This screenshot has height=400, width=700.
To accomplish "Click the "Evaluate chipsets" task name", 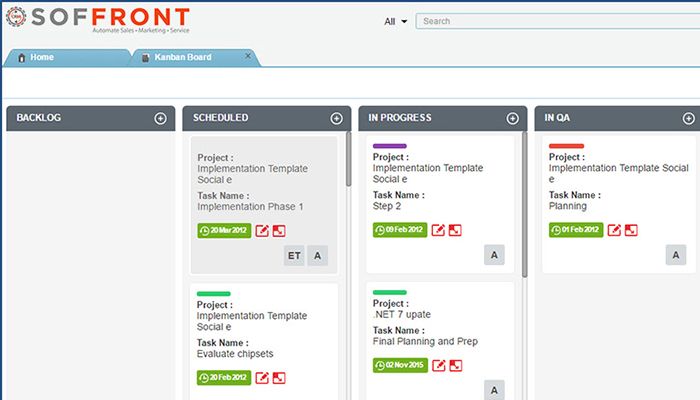I will tap(235, 354).
